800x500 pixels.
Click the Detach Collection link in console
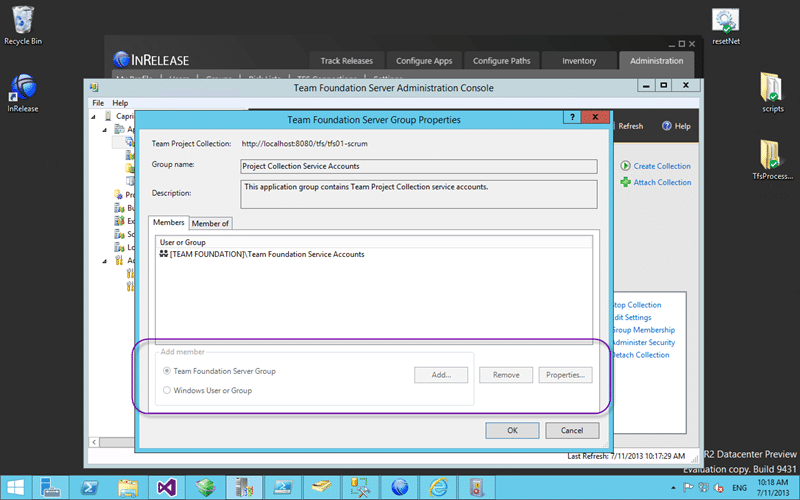641,355
